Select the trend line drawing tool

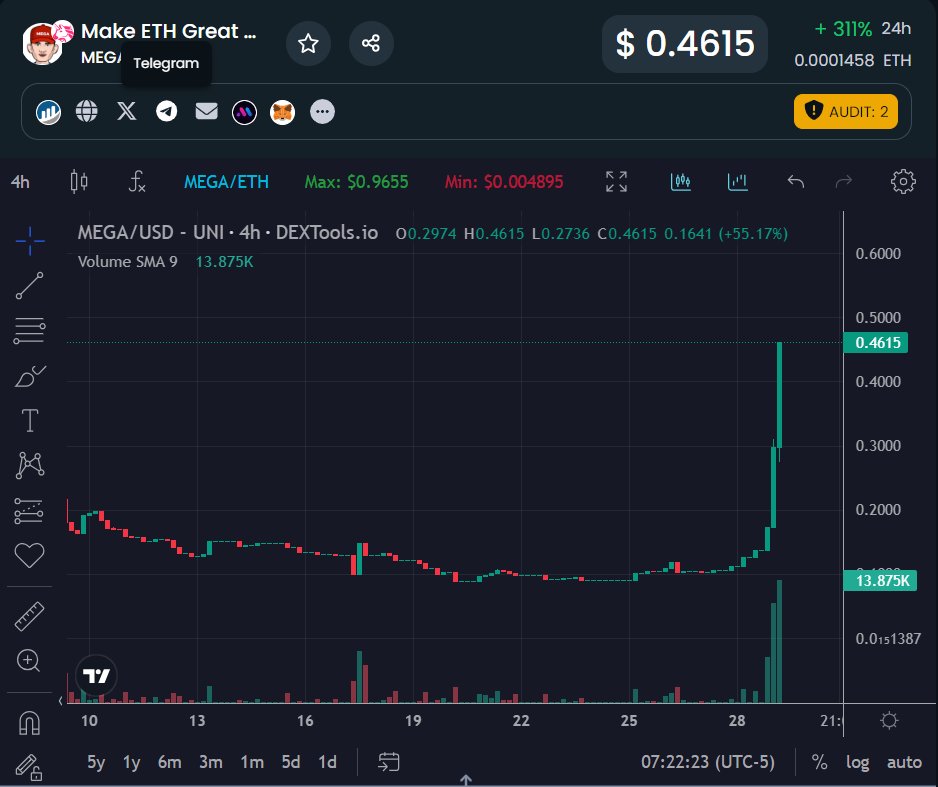click(29, 286)
